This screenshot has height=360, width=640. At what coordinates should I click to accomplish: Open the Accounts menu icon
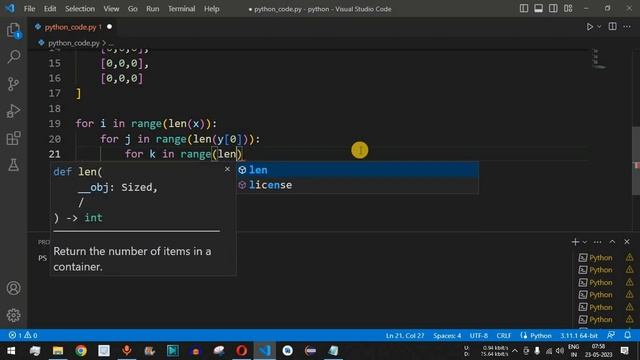coord(13,288)
